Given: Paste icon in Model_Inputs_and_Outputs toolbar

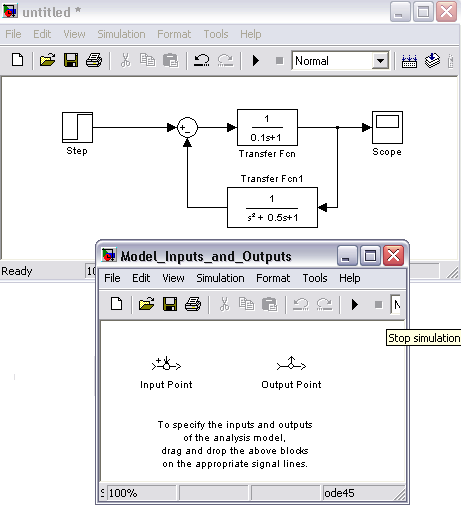Looking at the screenshot, I should 269,305.
